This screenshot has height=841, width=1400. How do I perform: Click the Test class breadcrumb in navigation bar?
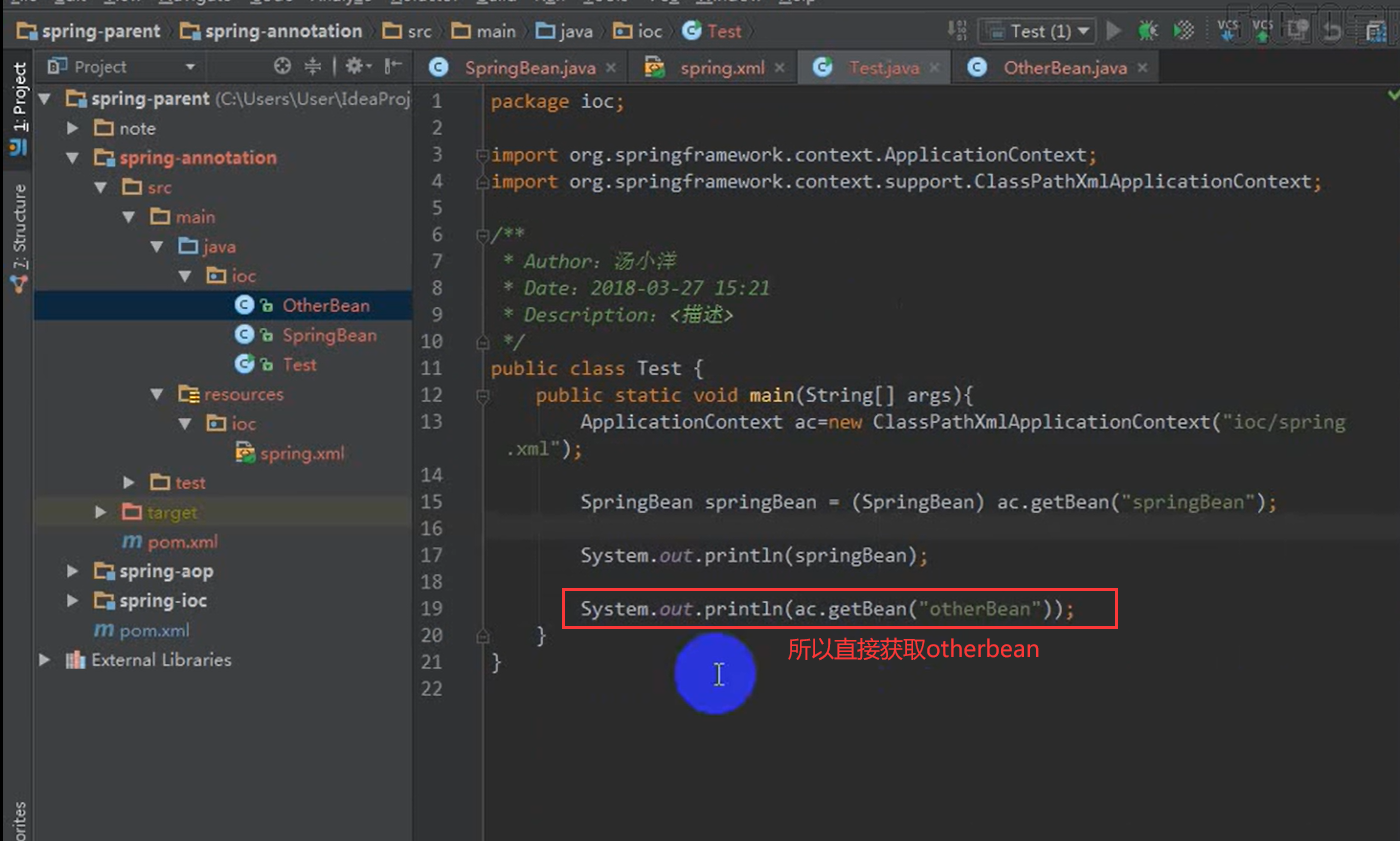coord(712,31)
